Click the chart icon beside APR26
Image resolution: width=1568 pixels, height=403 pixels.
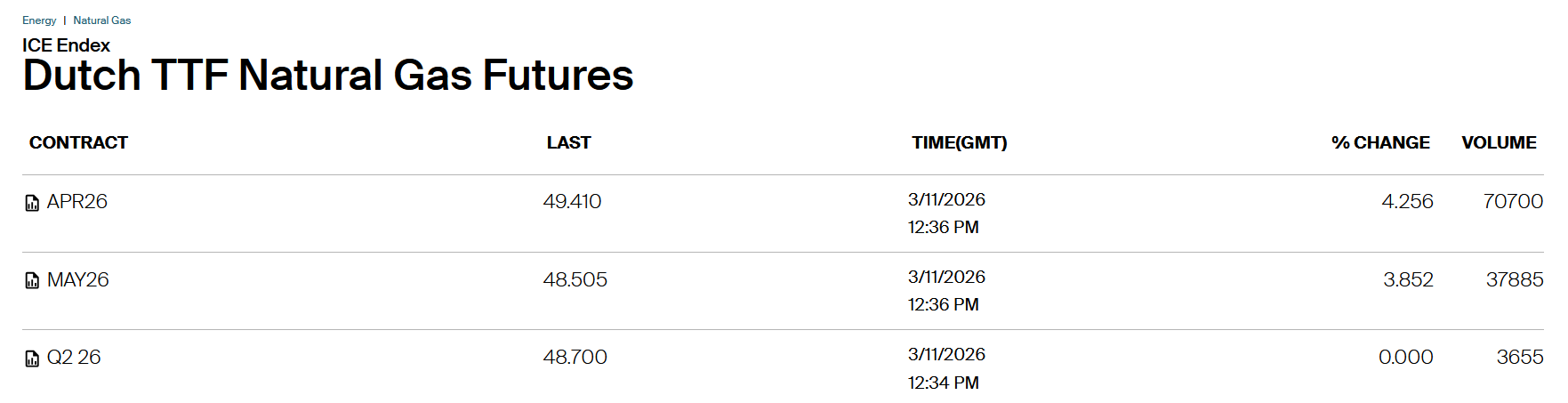point(32,203)
